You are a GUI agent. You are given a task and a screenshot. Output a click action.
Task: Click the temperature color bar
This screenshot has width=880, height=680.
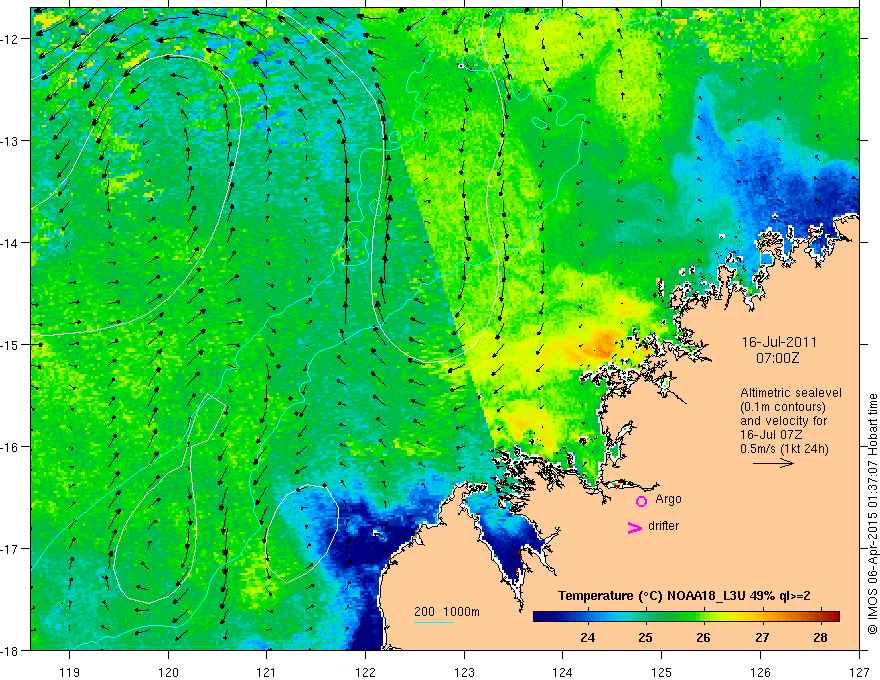tap(686, 616)
